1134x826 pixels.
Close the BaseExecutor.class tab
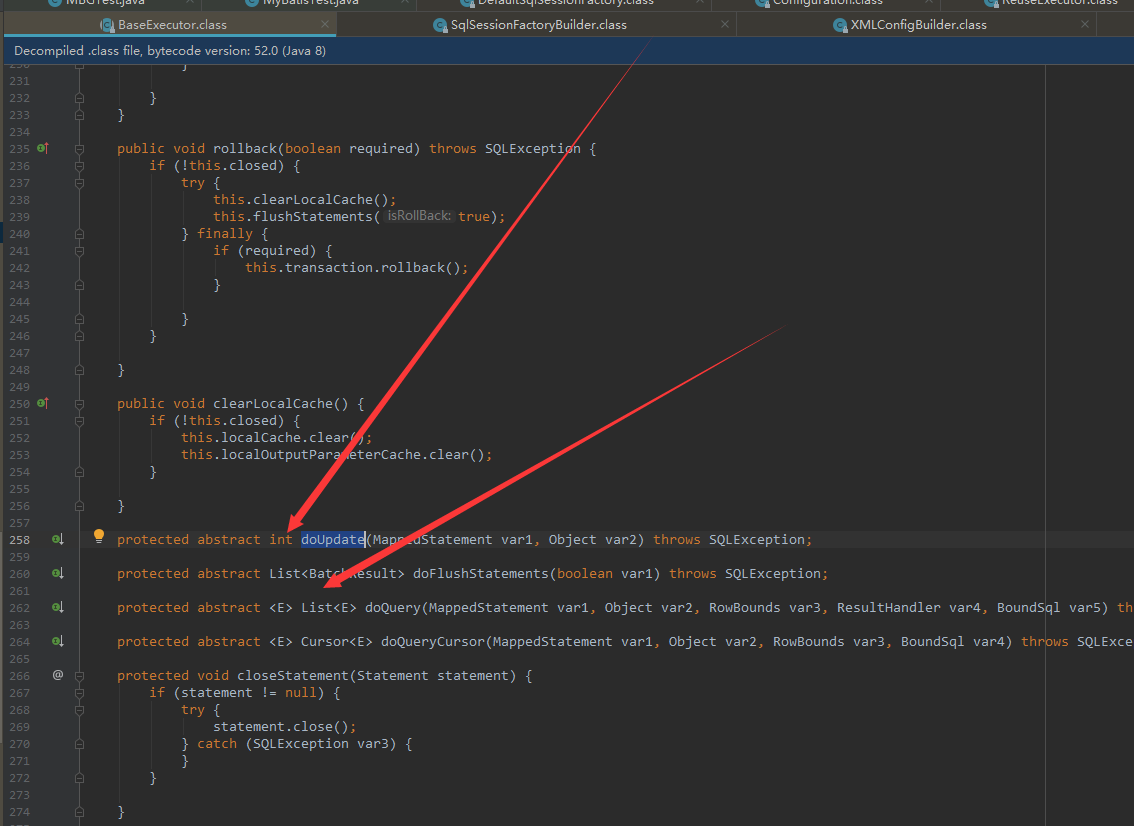(x=325, y=25)
